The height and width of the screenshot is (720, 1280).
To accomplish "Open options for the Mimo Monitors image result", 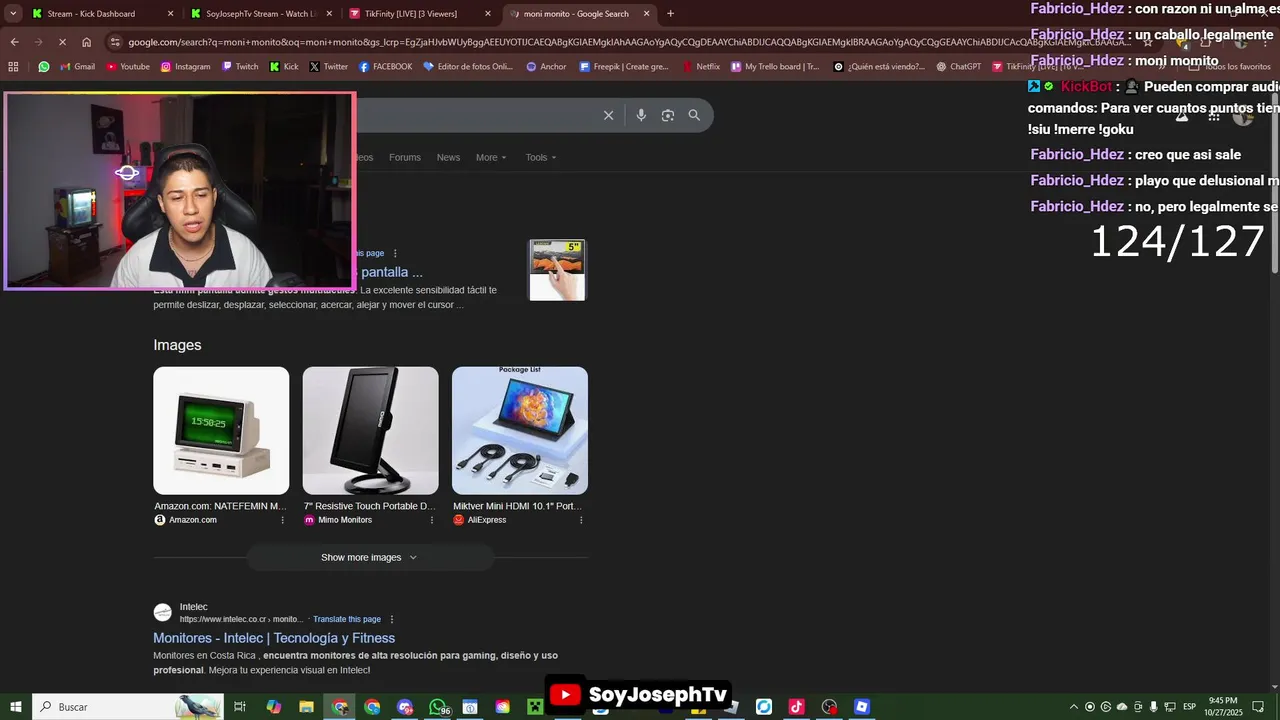I will point(432,520).
